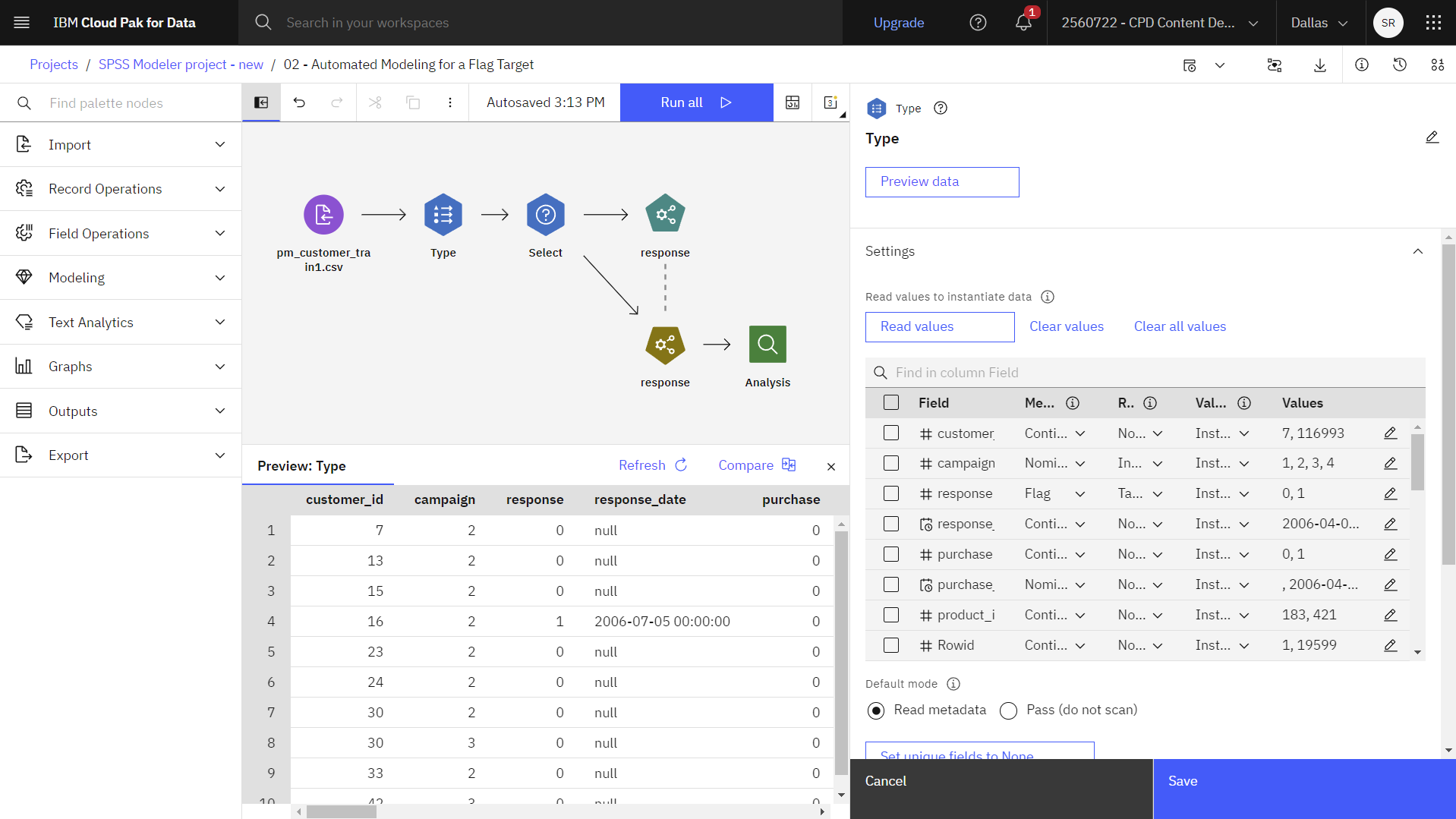1456x819 pixels.
Task: Collapse the Settings section
Action: click(1417, 251)
